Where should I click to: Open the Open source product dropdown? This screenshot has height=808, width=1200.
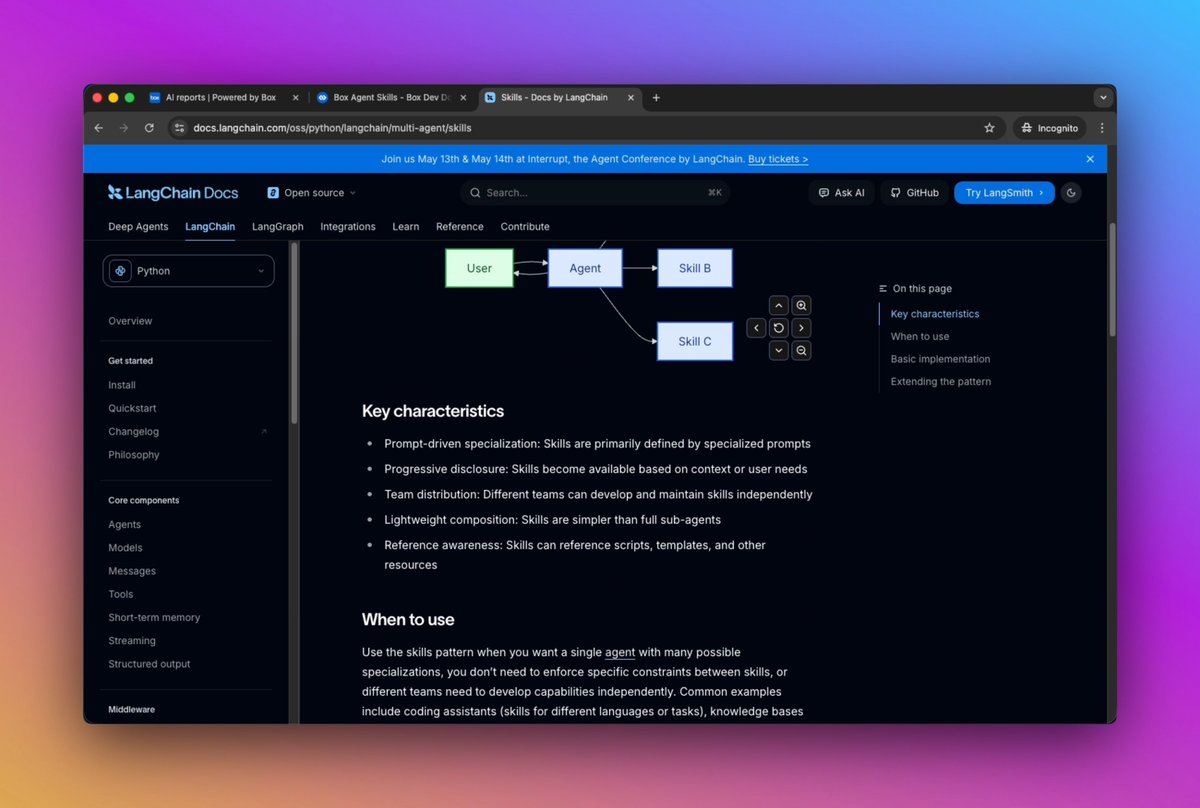click(x=311, y=193)
